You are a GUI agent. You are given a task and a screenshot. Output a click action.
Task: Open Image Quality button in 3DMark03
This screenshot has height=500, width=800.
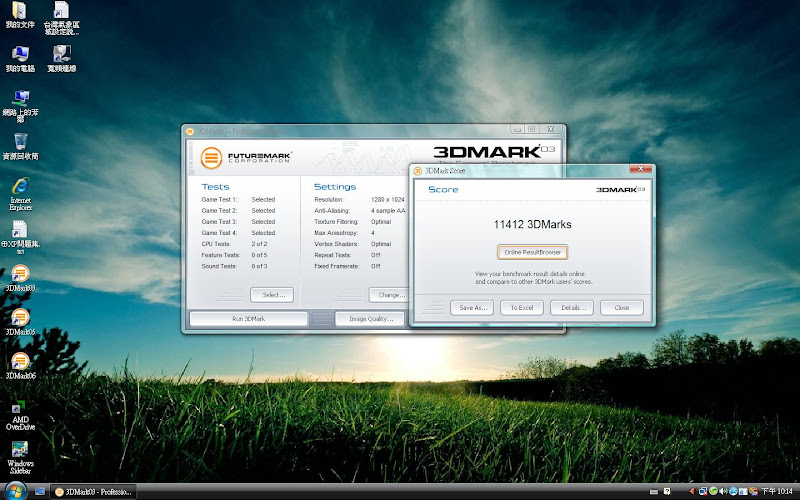[x=371, y=319]
